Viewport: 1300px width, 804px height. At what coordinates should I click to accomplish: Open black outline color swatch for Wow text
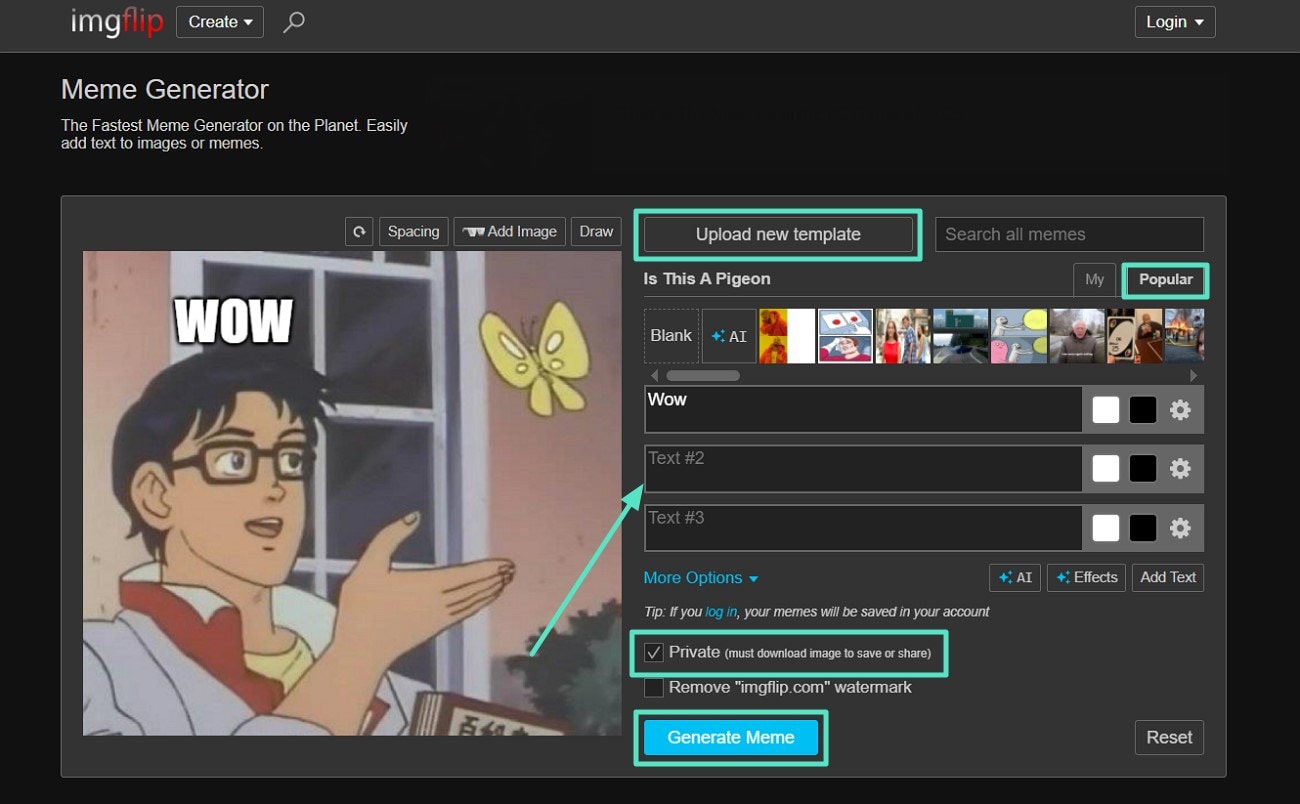click(x=1143, y=410)
